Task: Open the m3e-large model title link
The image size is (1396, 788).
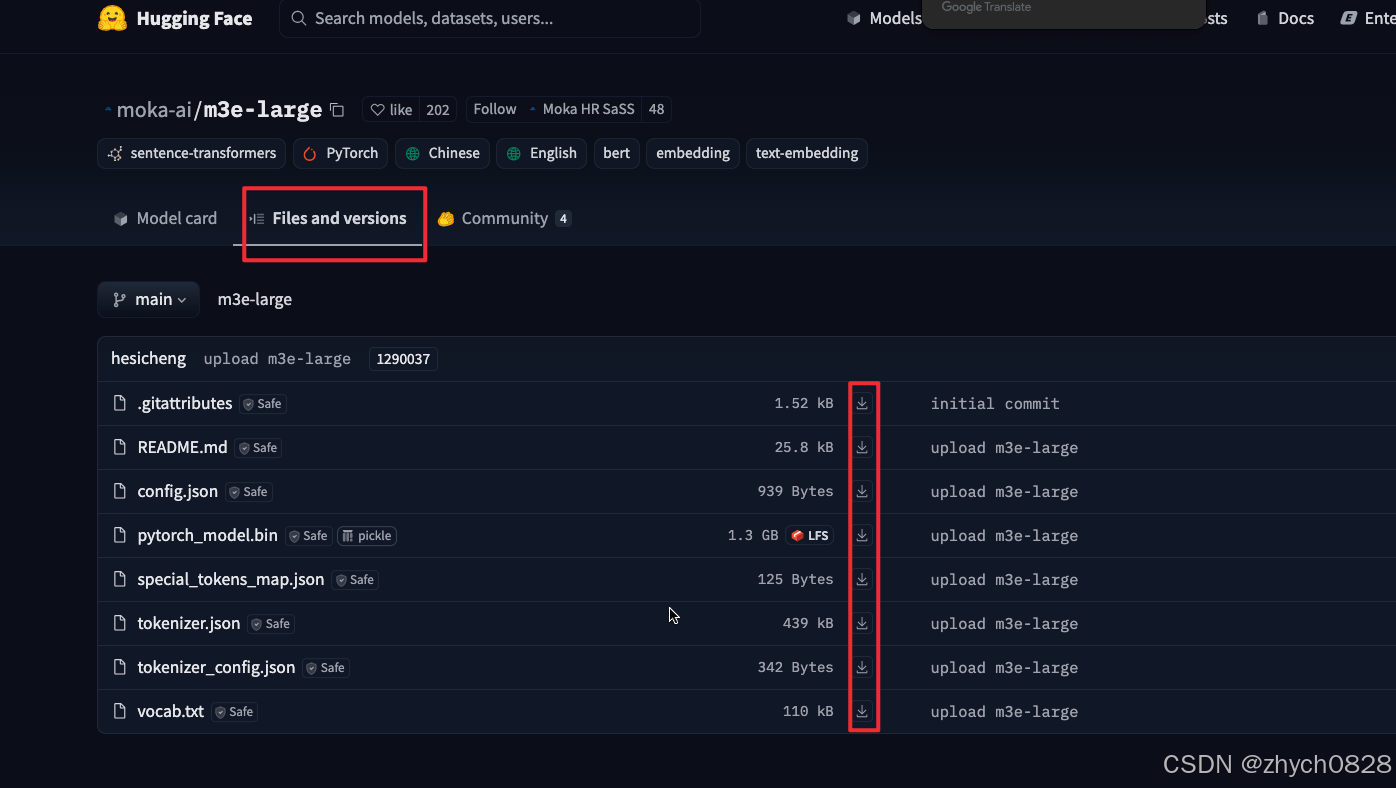Action: click(x=263, y=110)
